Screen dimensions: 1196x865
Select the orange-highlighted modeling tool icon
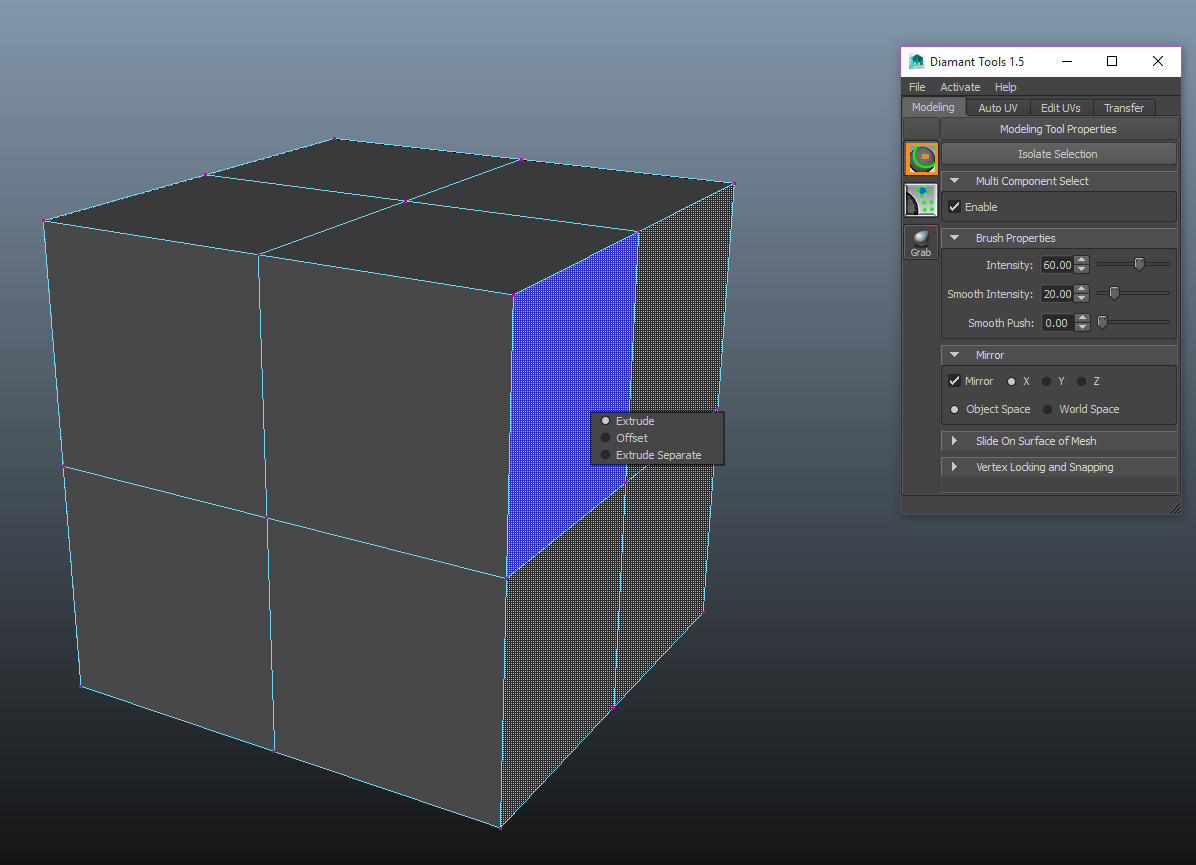[x=921, y=158]
